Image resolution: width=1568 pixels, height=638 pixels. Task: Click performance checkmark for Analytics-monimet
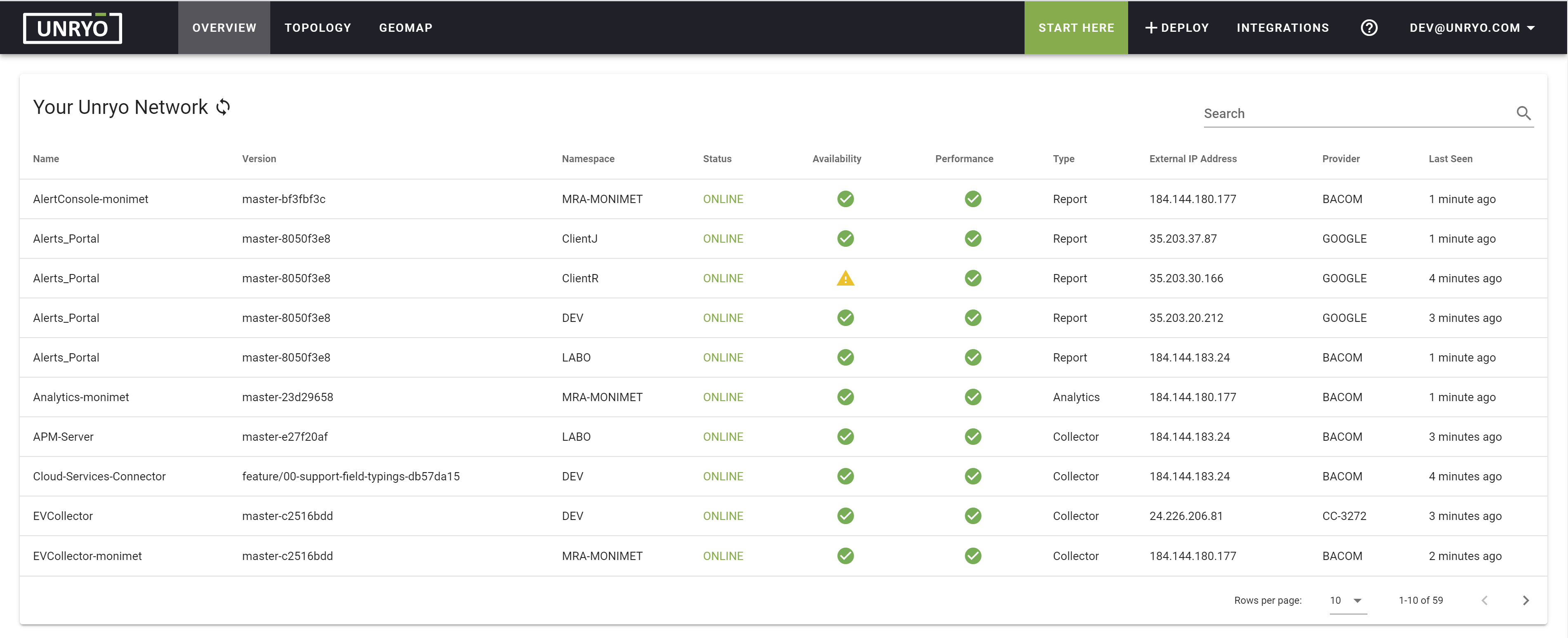coord(973,397)
